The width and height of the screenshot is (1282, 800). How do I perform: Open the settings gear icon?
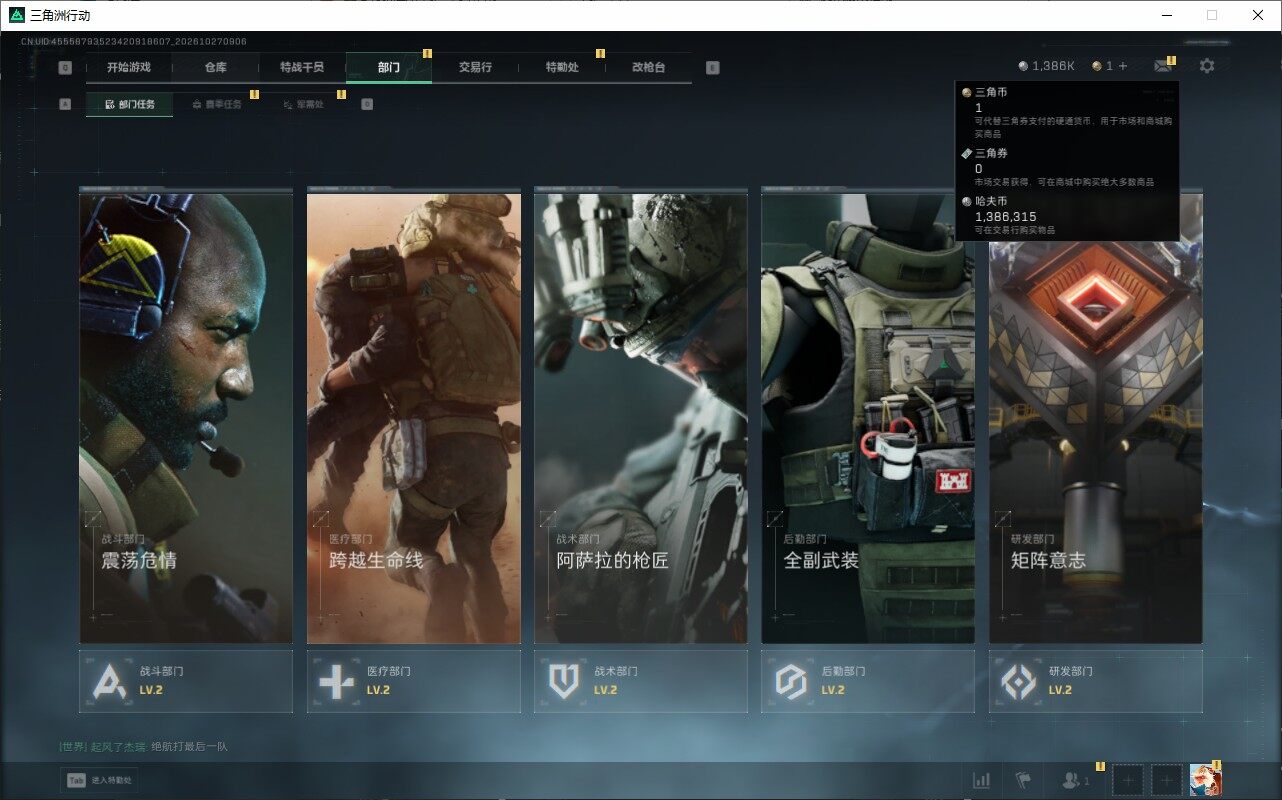1207,66
